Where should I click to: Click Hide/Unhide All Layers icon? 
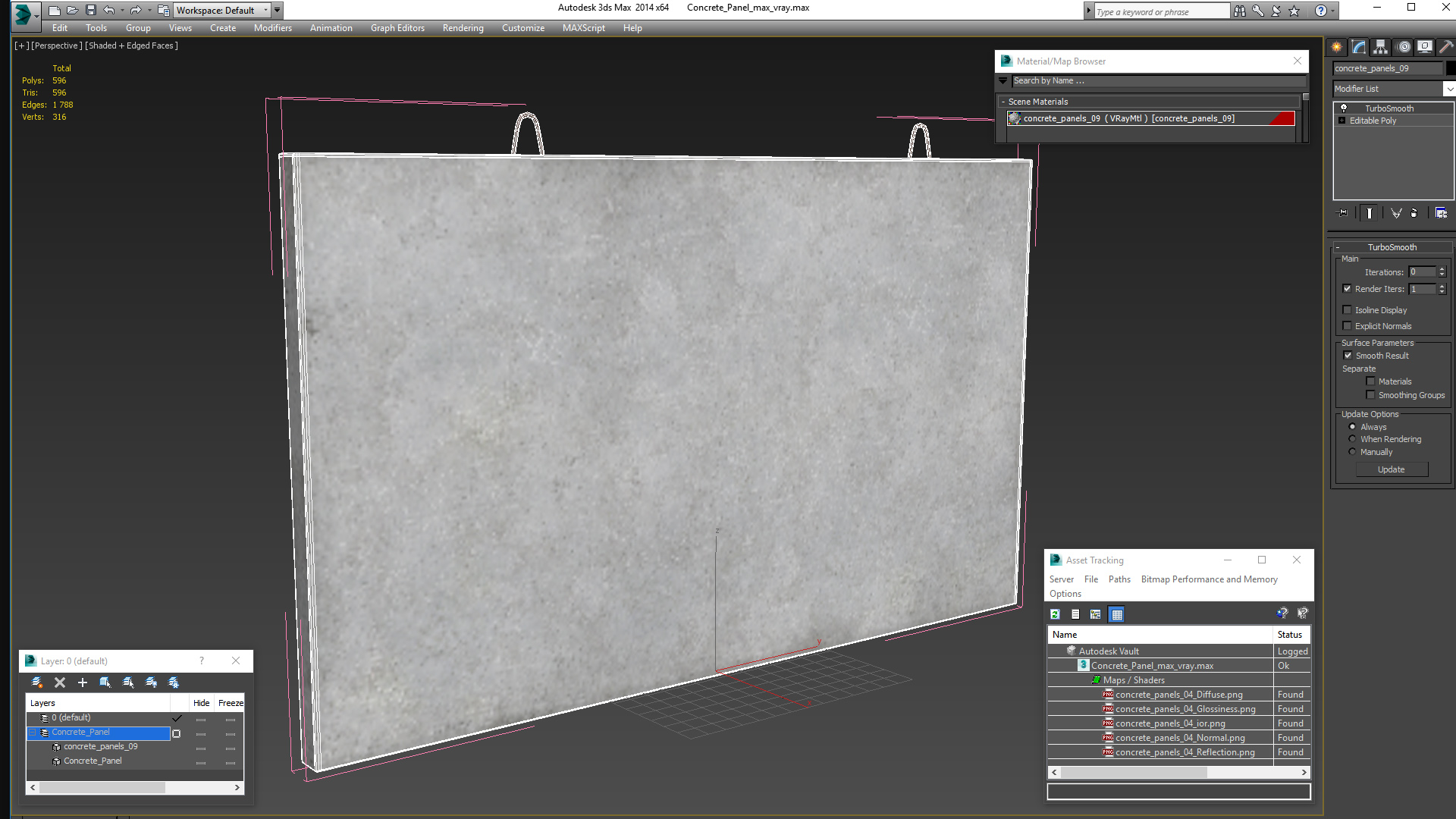pyautogui.click(x=151, y=682)
